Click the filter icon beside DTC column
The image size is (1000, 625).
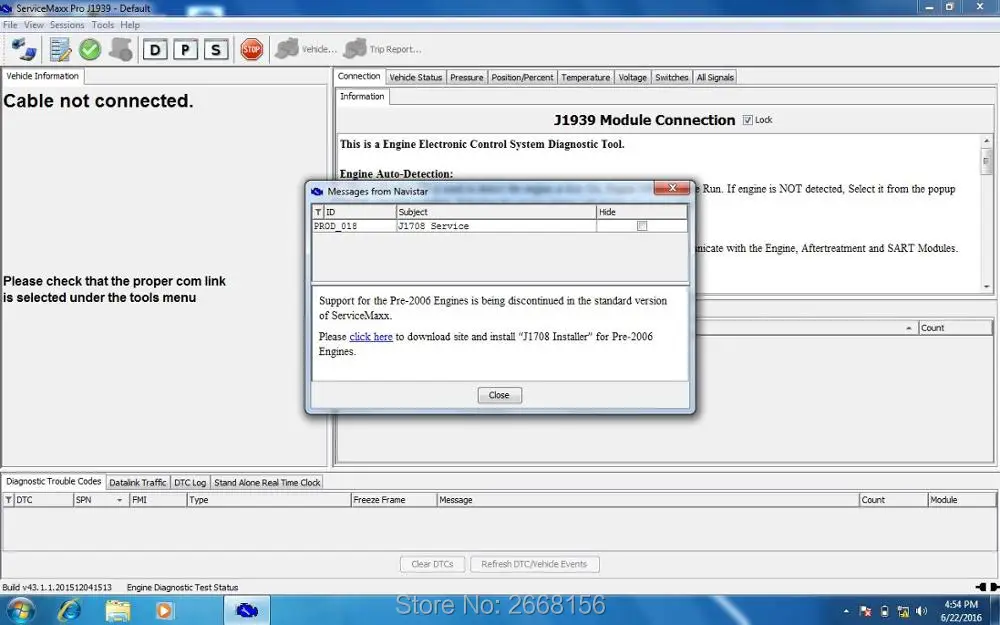point(9,500)
